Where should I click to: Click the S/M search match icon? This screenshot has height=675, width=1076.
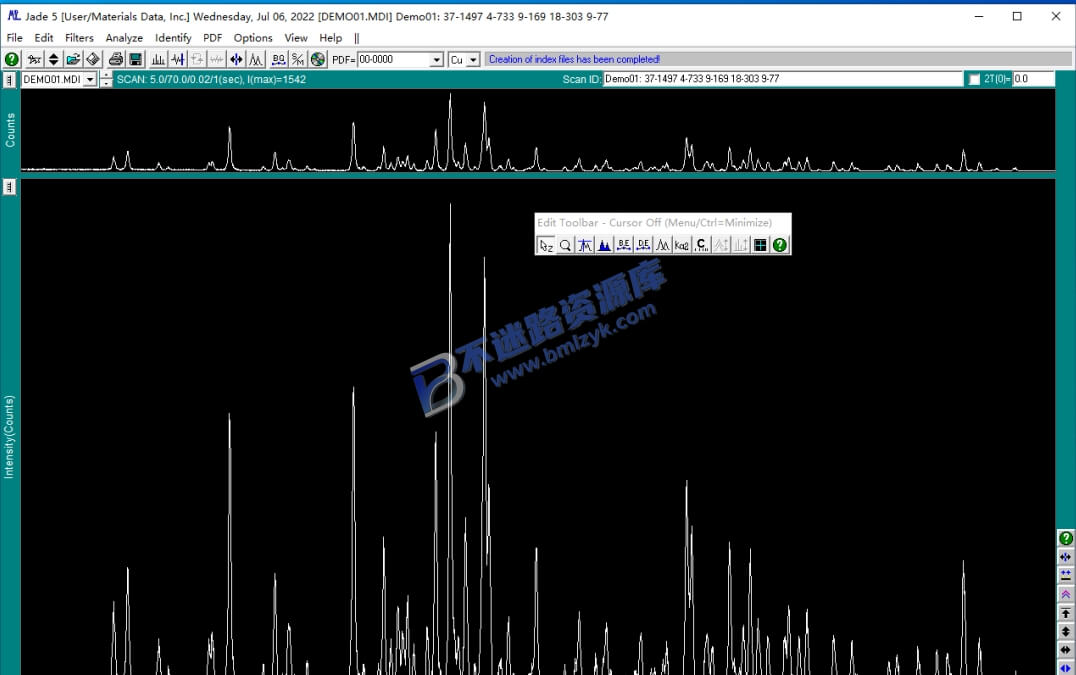[x=298, y=60]
